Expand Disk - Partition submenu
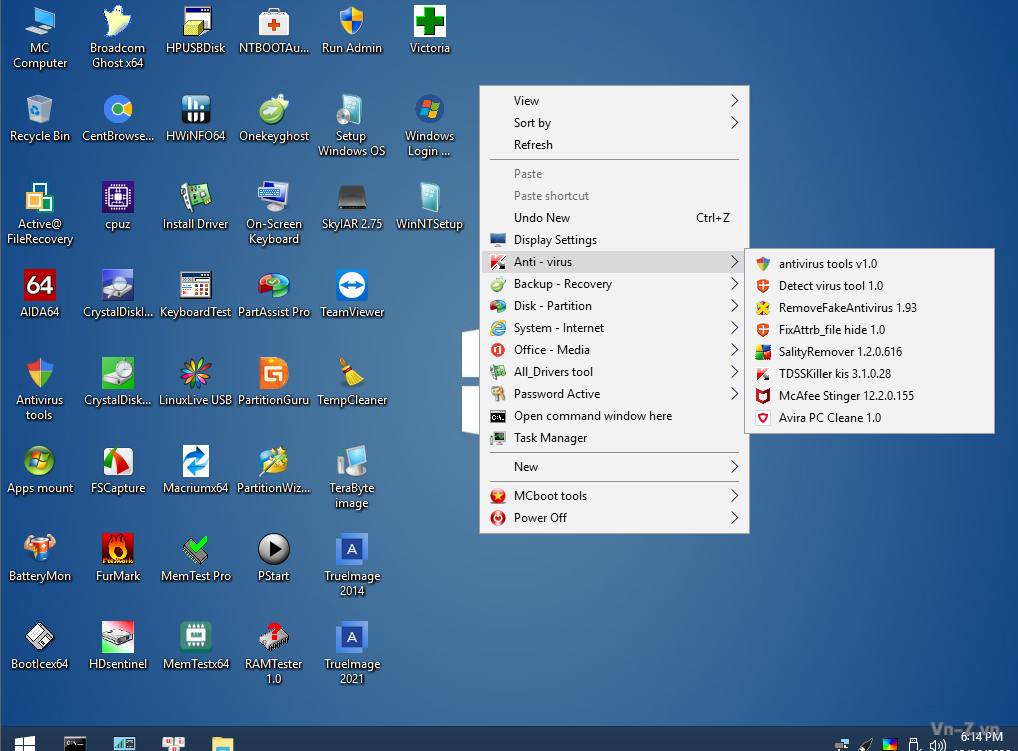The image size is (1018, 751). pyautogui.click(x=614, y=306)
